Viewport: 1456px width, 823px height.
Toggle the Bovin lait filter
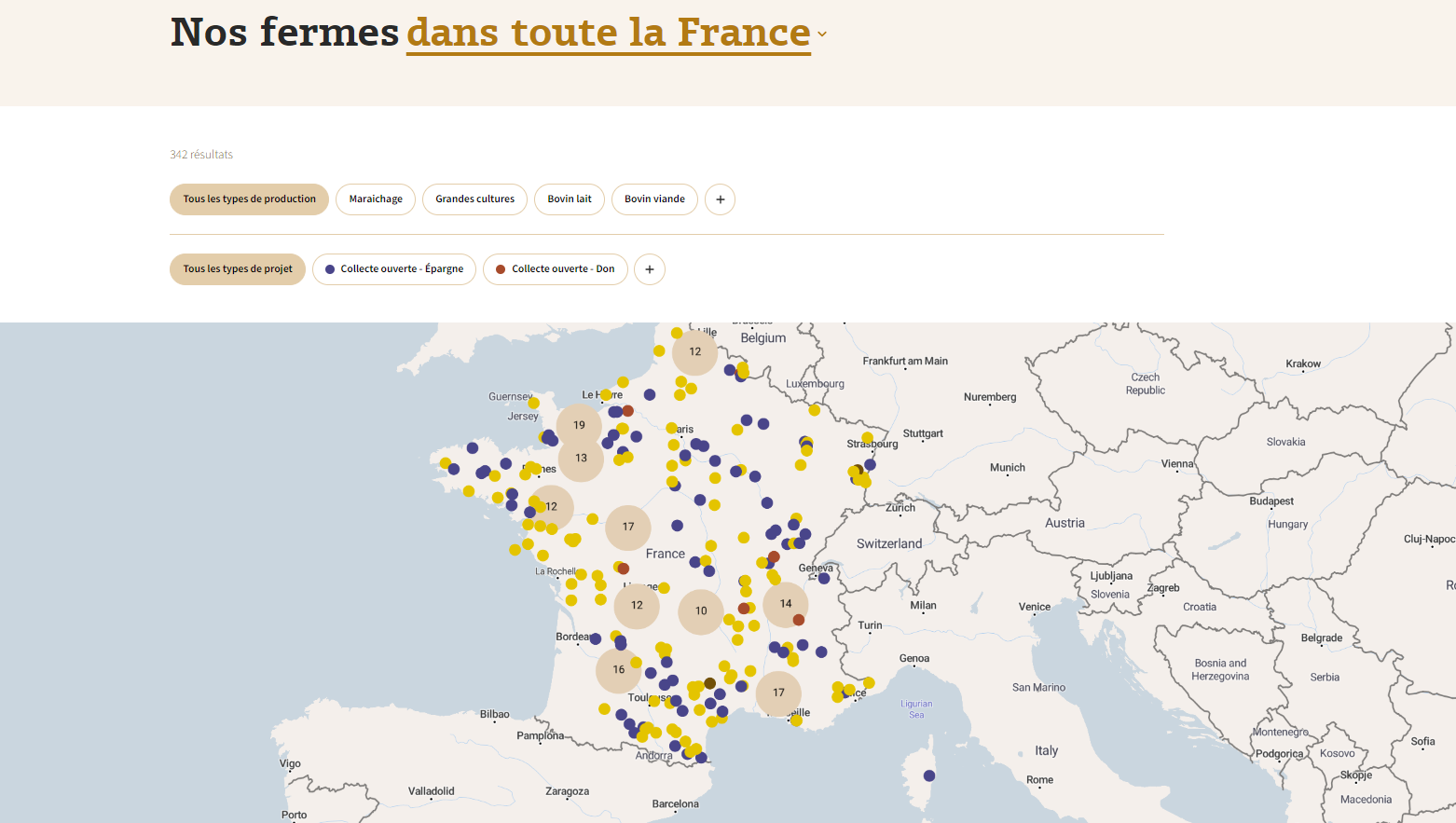pos(570,199)
